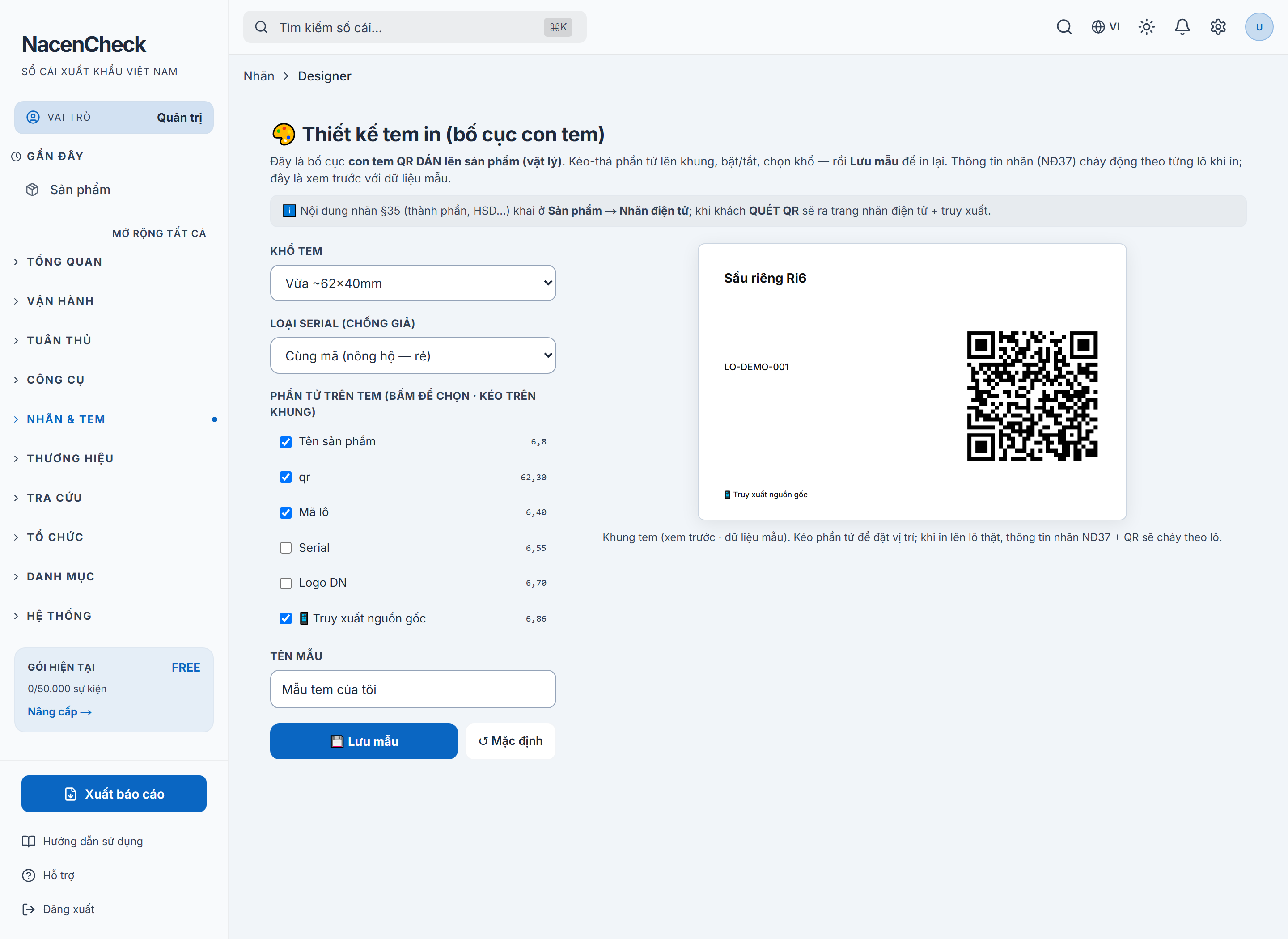Click the Đăng xuất logout icon
1288x939 pixels.
point(29,909)
